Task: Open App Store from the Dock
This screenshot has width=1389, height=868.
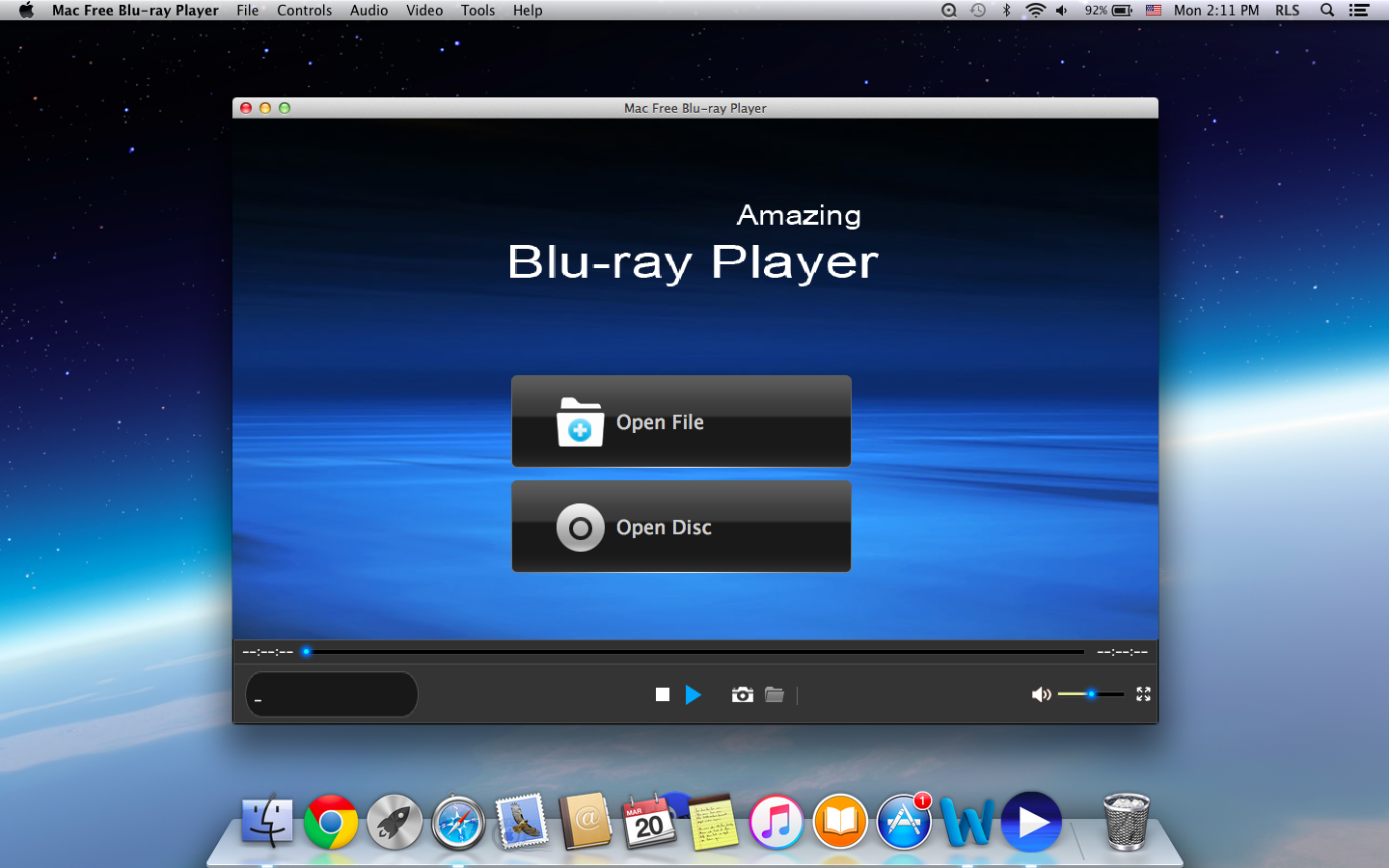Action: 904,822
